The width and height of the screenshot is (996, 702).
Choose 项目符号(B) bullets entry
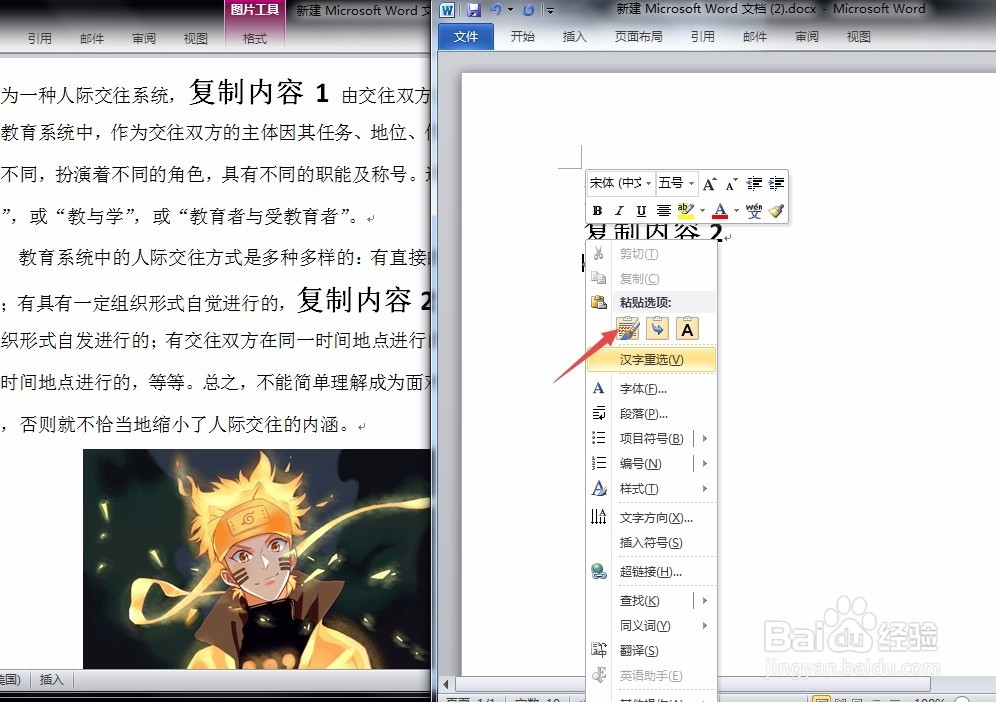(651, 439)
